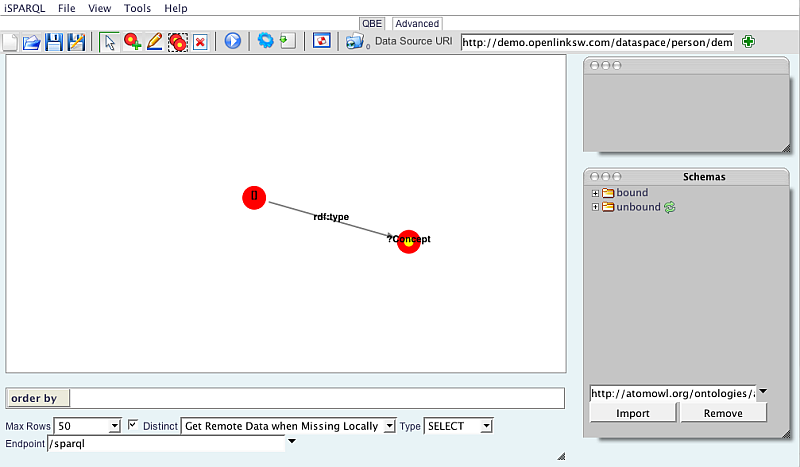Click the data source folder globe icon
Screen dimensions: 800x467
tap(355, 41)
